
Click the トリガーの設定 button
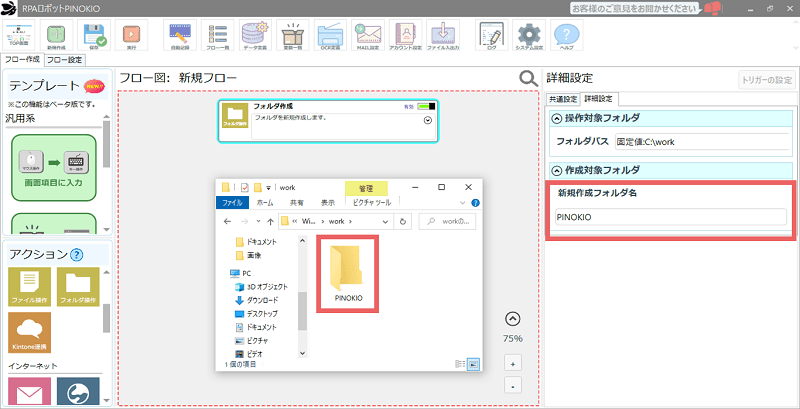[x=767, y=80]
